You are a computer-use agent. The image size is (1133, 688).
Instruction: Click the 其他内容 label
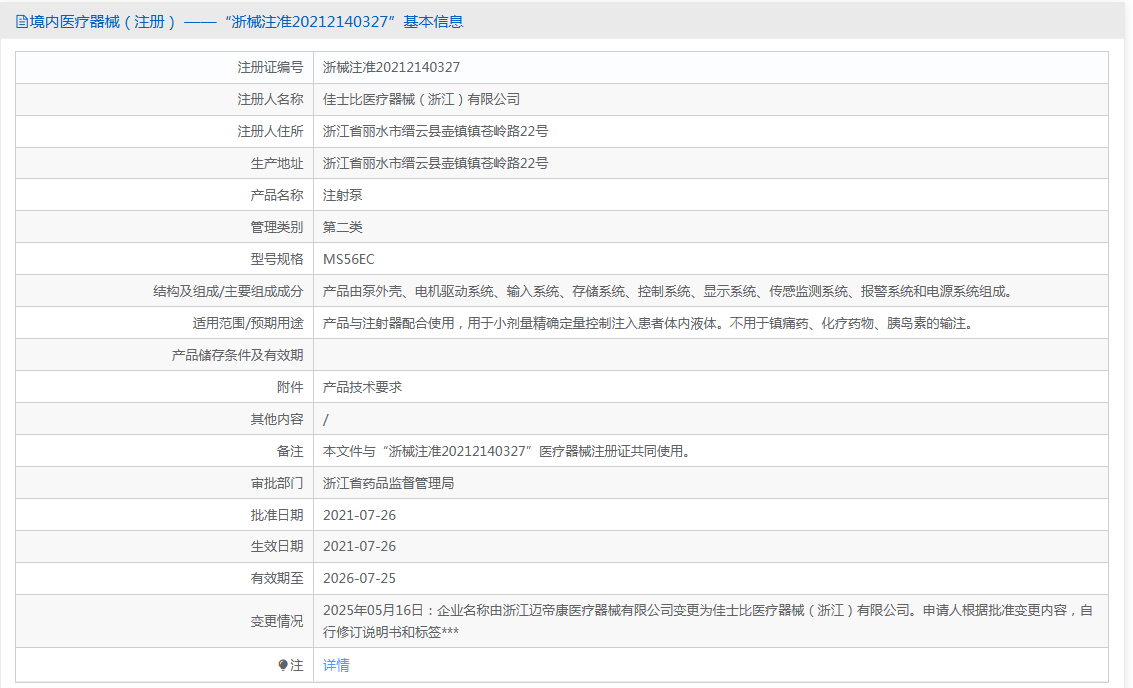point(277,419)
